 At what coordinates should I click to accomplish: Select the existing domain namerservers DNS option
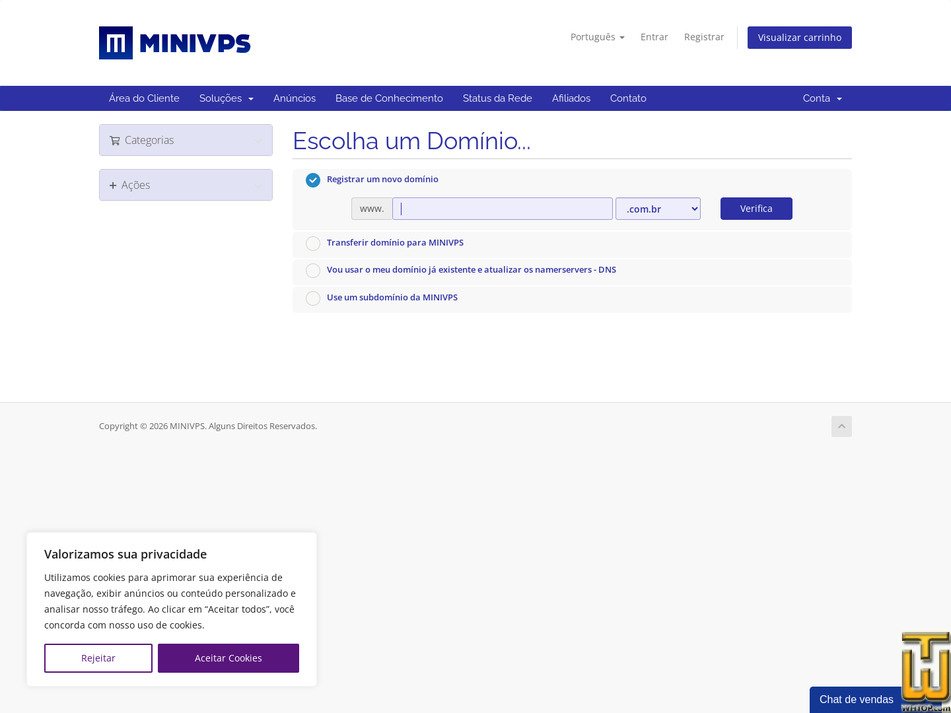[x=313, y=270]
